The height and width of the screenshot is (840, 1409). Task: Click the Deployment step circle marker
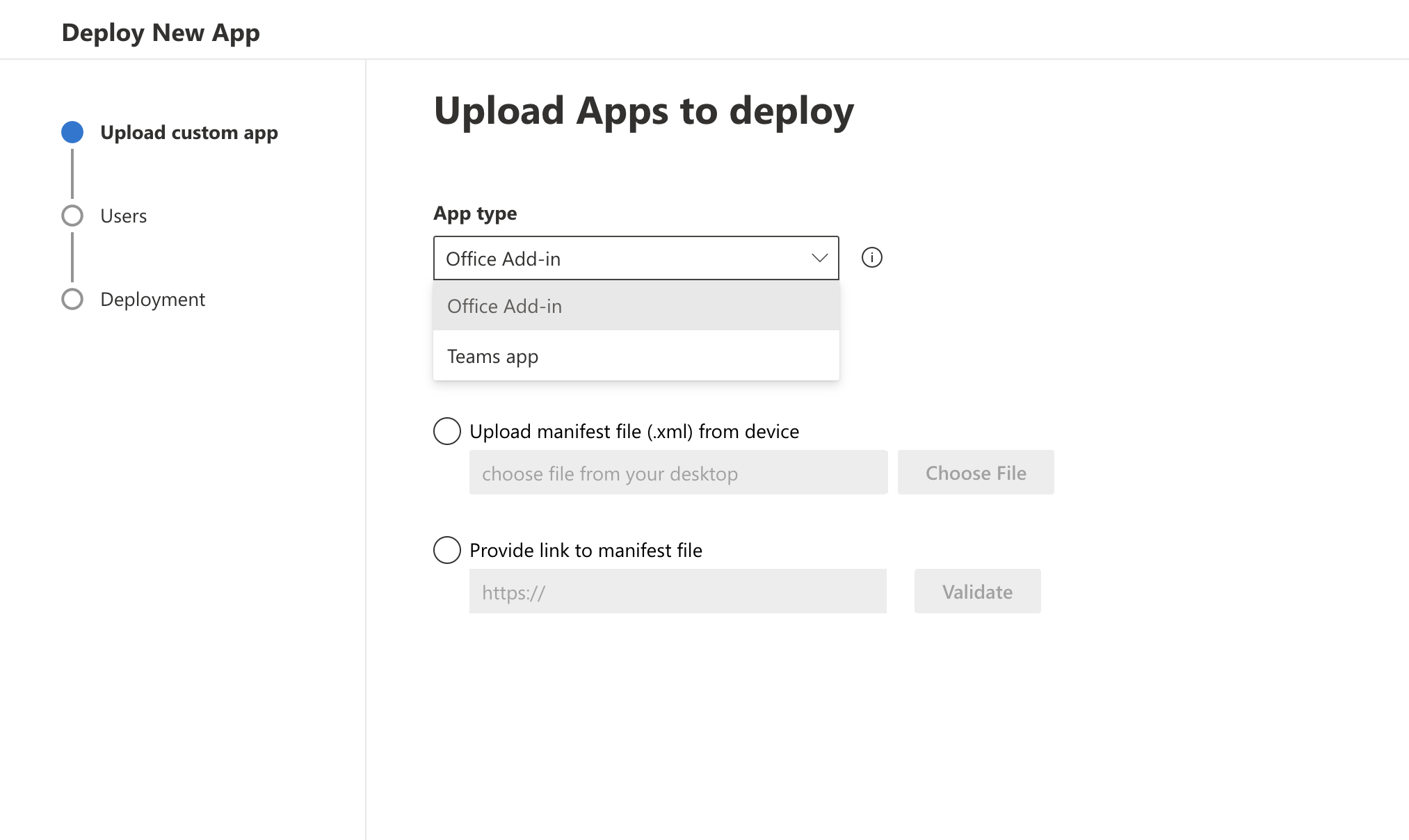pyautogui.click(x=72, y=299)
